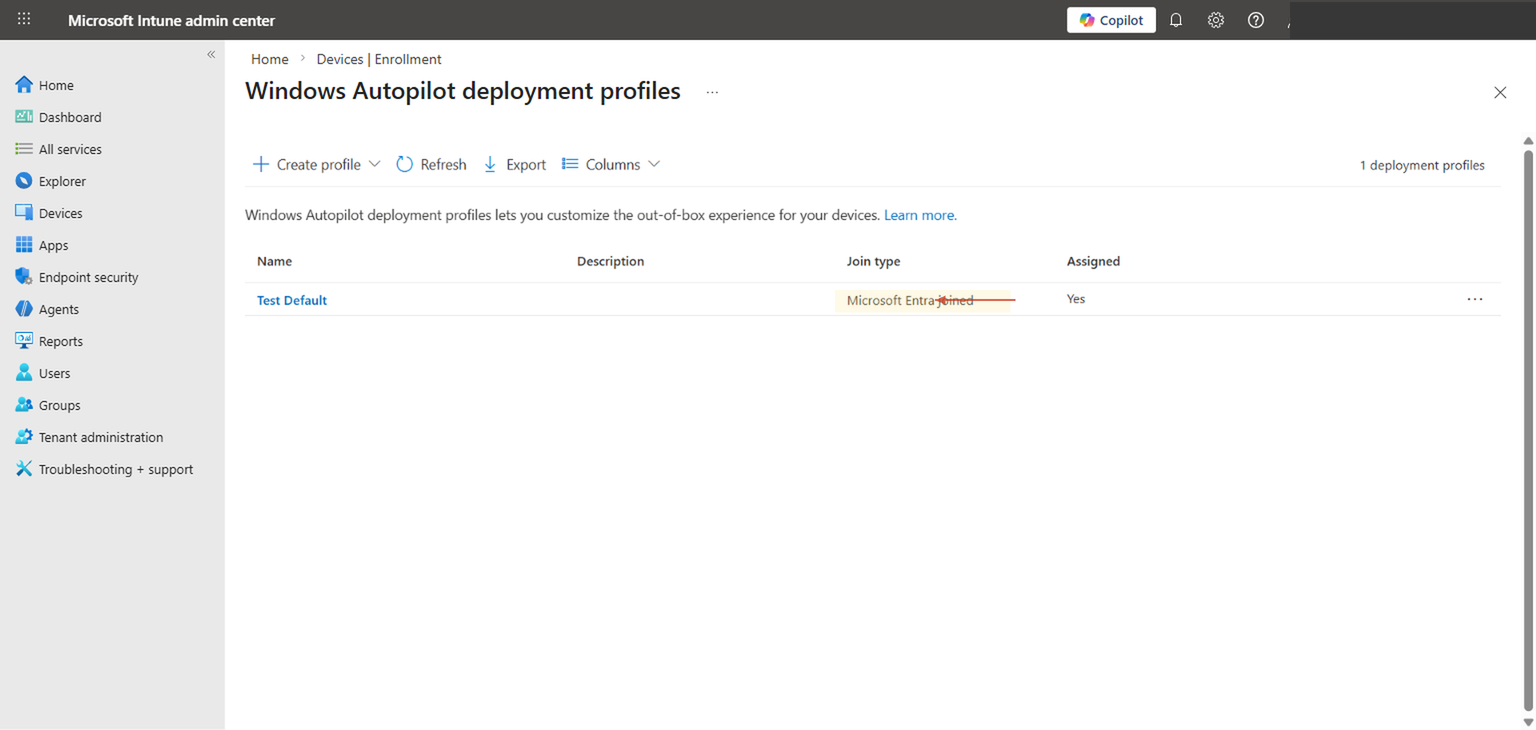
Task: Open Devices | Enrollment breadcrumb
Action: [378, 58]
